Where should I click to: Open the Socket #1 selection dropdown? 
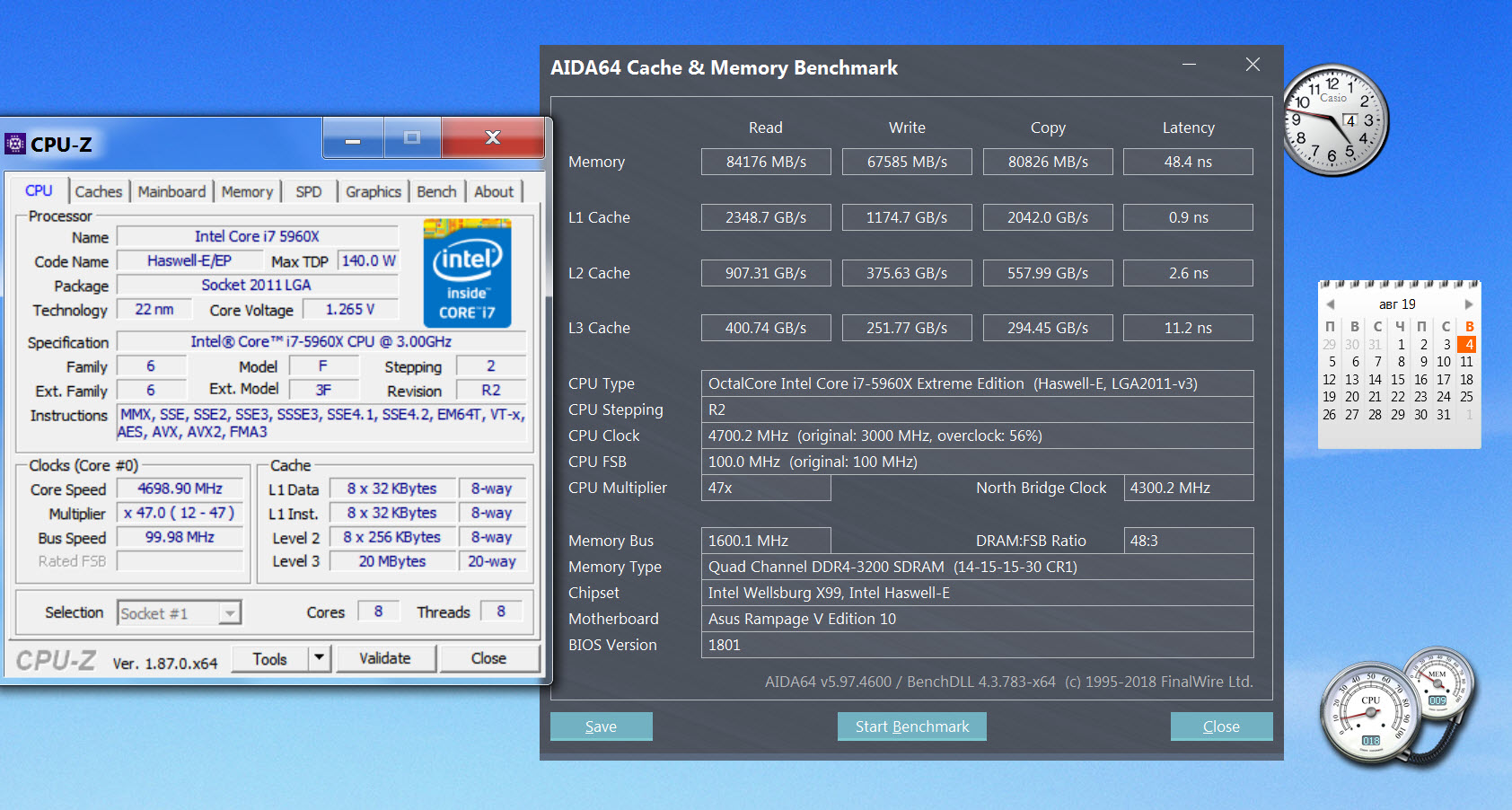[231, 613]
